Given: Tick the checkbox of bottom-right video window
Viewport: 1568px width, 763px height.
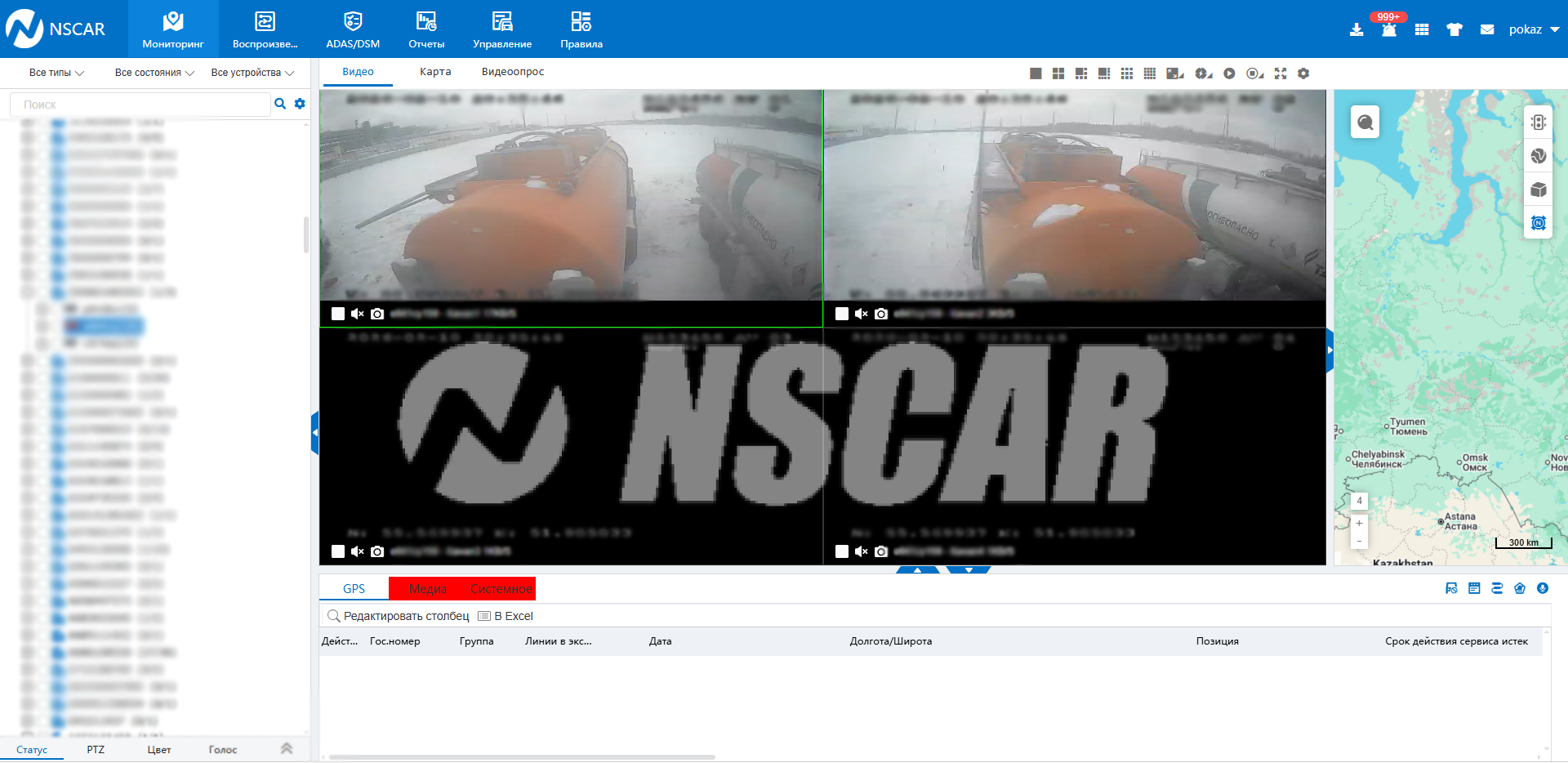Looking at the screenshot, I should click(842, 551).
